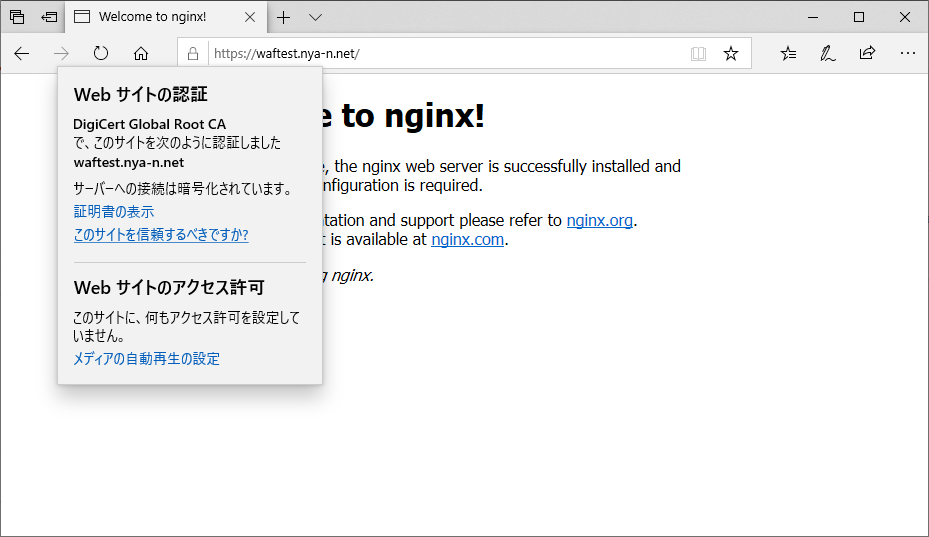Go to the home page
Screen dimensions: 929x537
point(140,53)
